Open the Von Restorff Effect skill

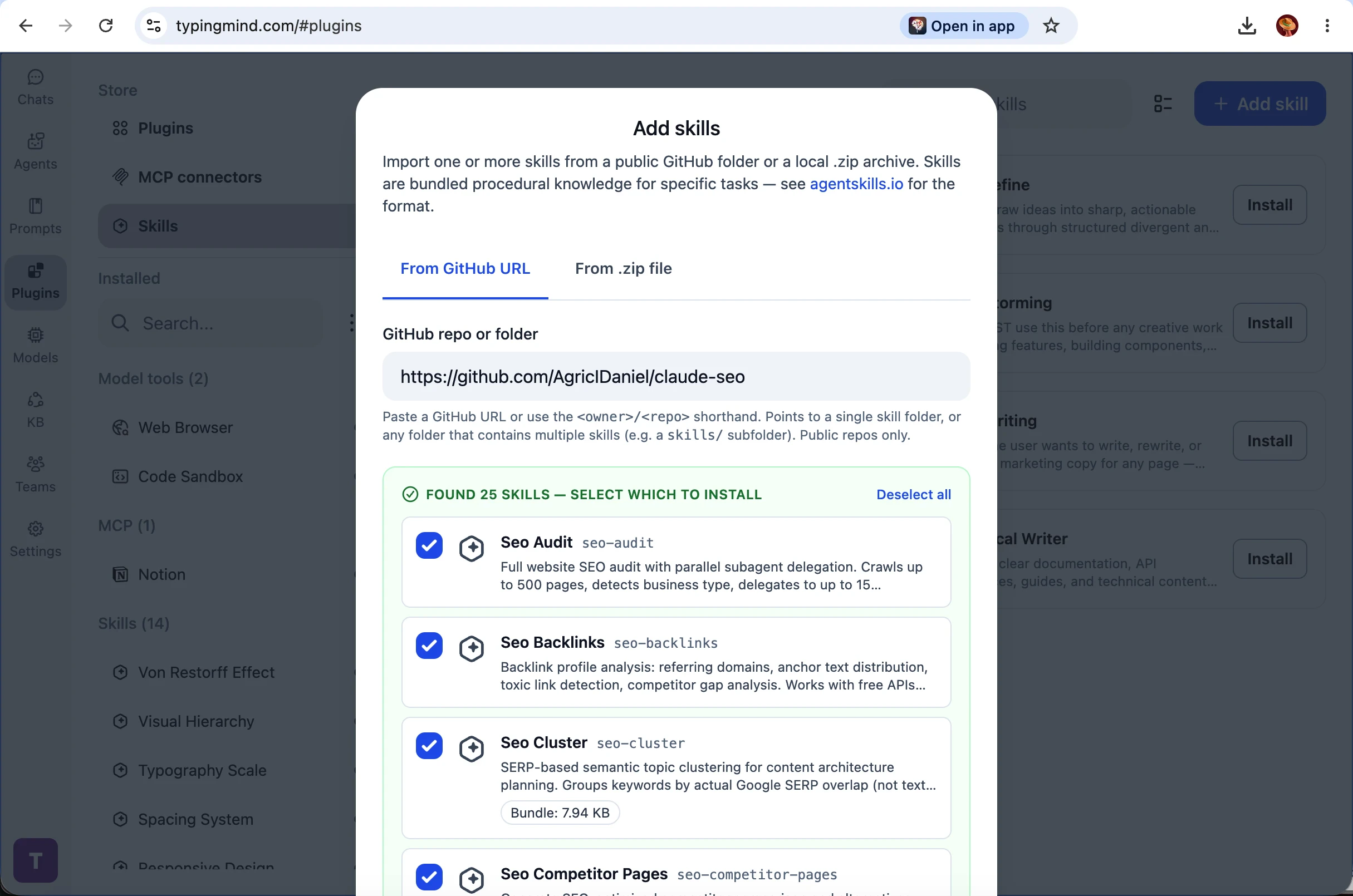point(227,673)
